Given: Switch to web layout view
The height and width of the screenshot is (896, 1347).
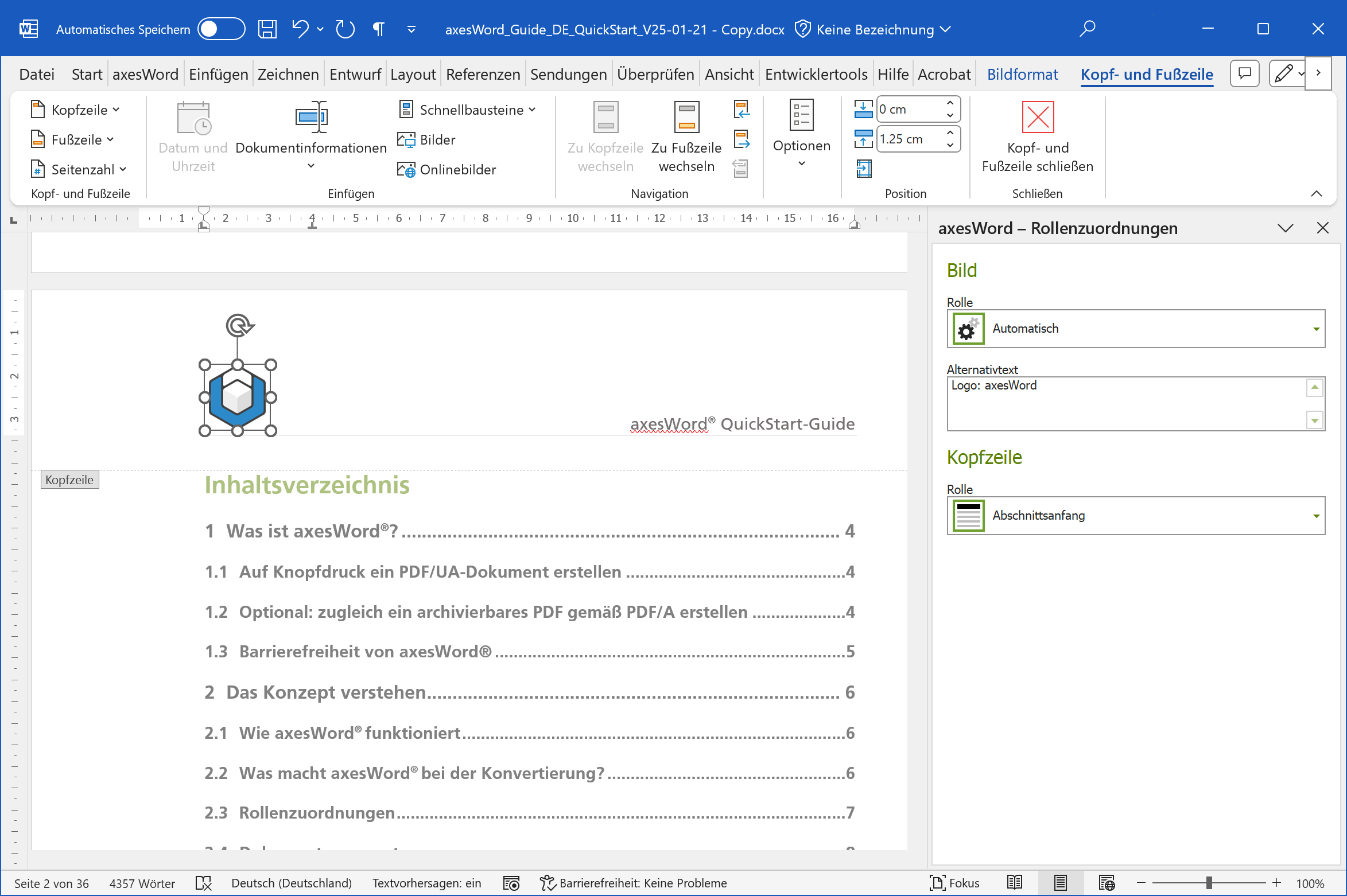Looking at the screenshot, I should click(x=1107, y=883).
